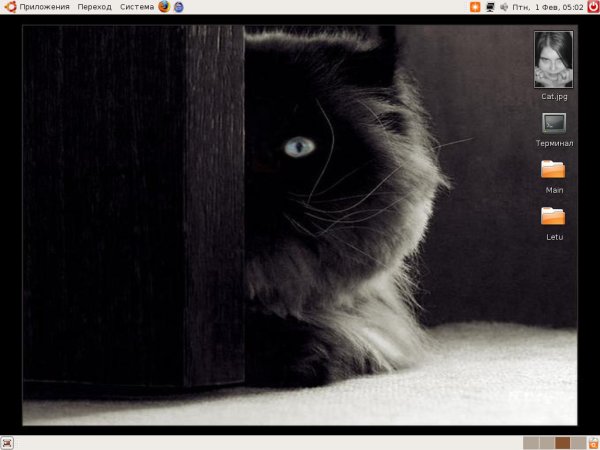Open the network monitor applet icon
The width and height of the screenshot is (600, 450).
point(490,7)
